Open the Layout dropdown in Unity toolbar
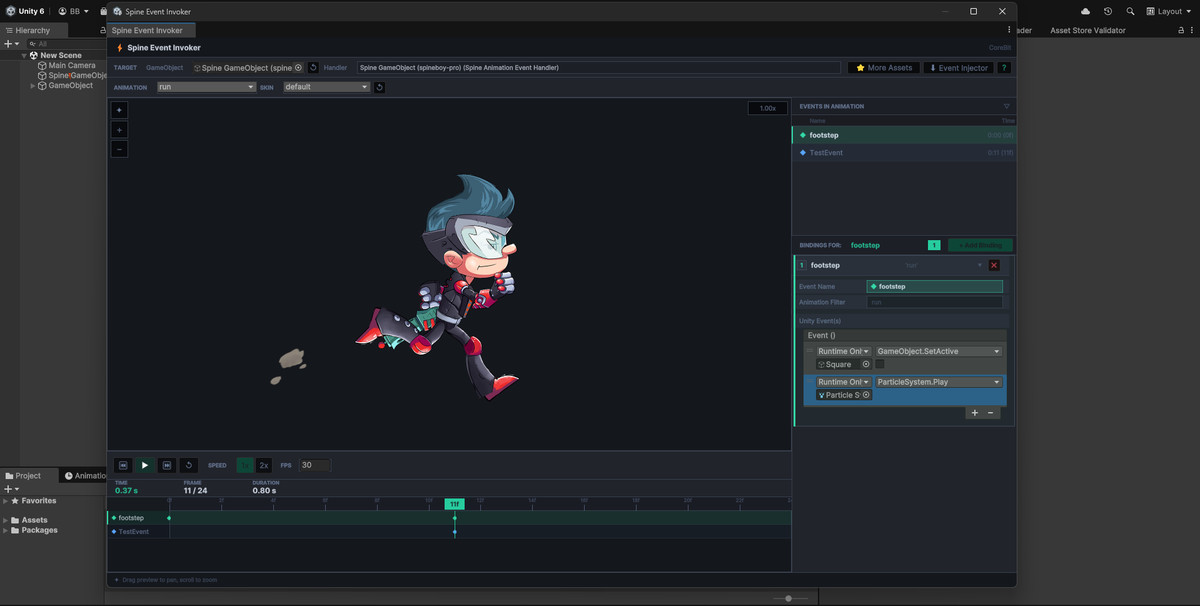This screenshot has width=1200, height=606. pos(1170,11)
